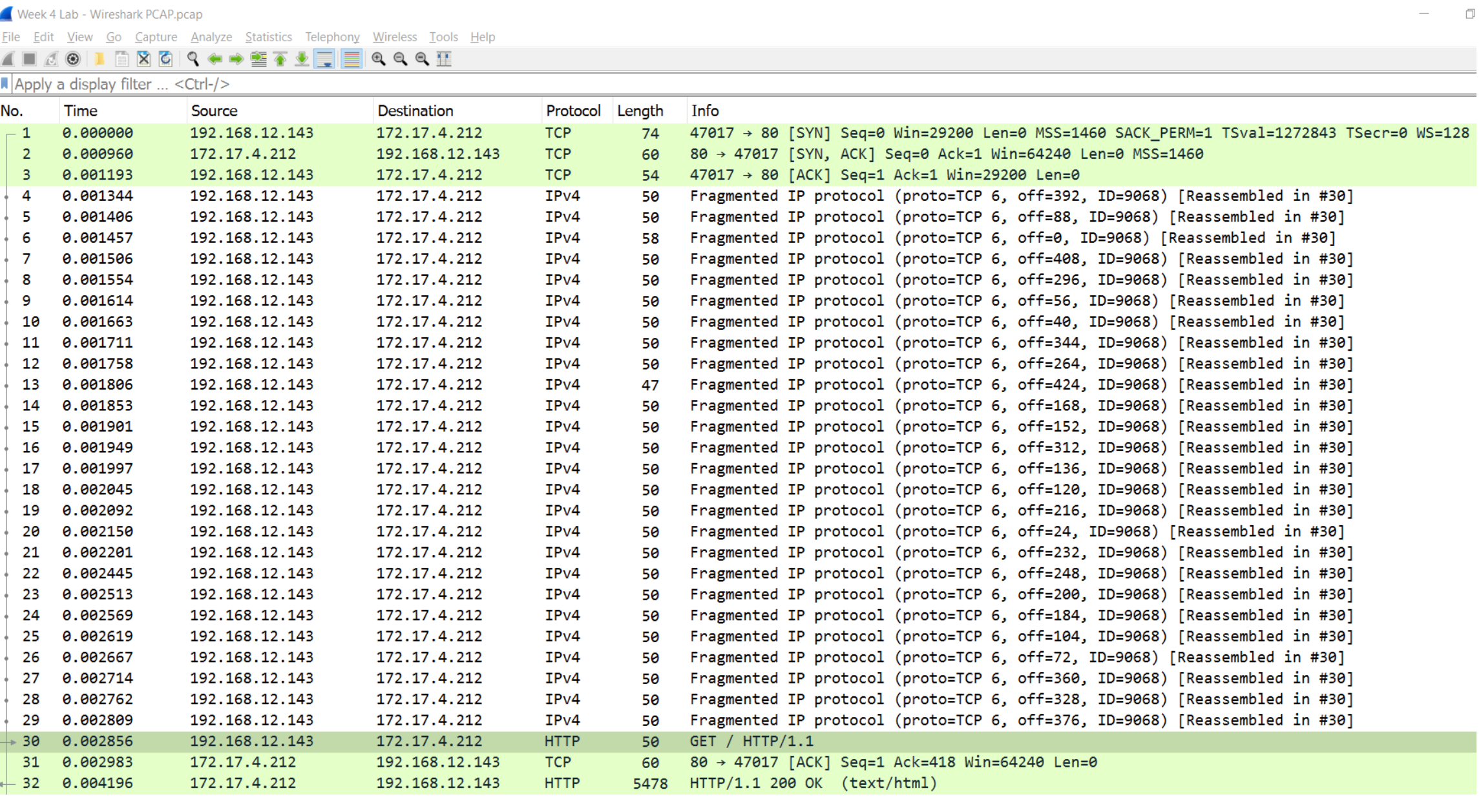Image resolution: width=1481 pixels, height=812 pixels.
Task: Open the Telephony menu
Action: 332,37
